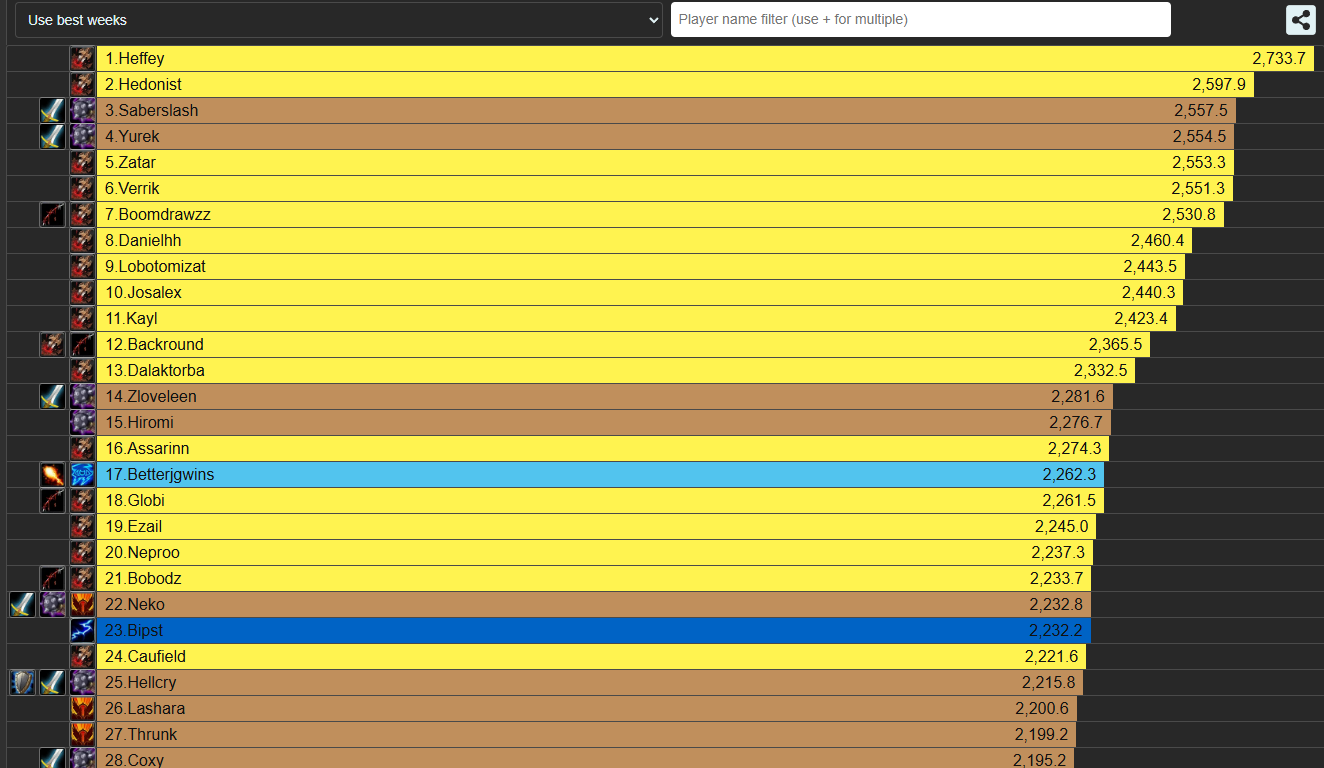The height and width of the screenshot is (768, 1324).
Task: Click the score value 2,460.4
Action: 1158,241
